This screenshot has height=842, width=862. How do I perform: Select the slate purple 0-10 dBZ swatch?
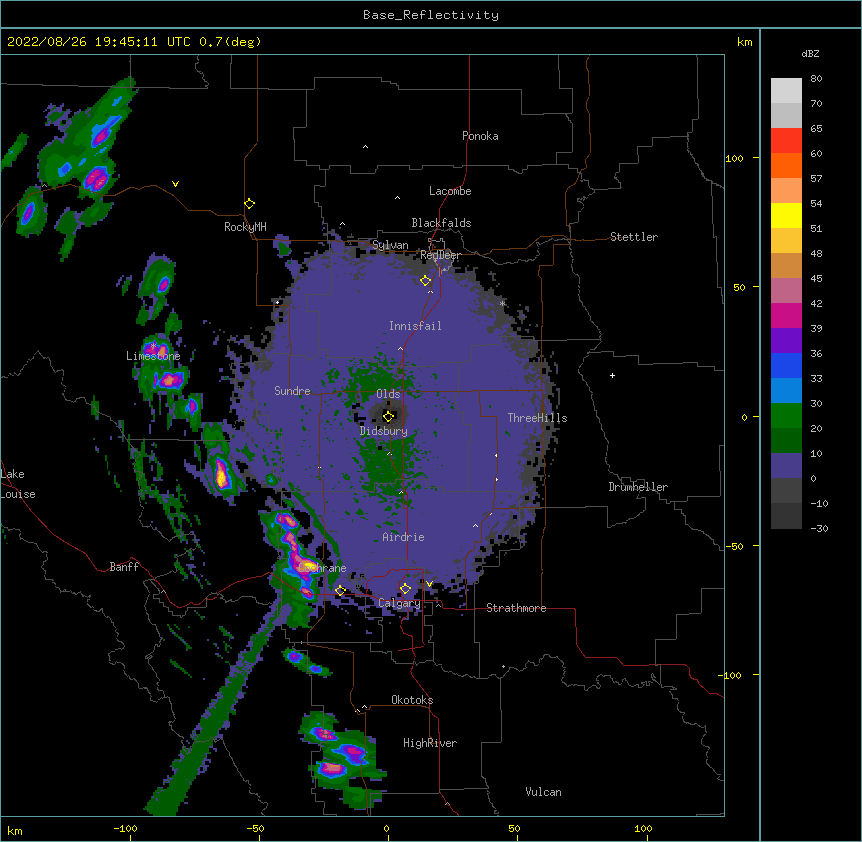(x=786, y=466)
